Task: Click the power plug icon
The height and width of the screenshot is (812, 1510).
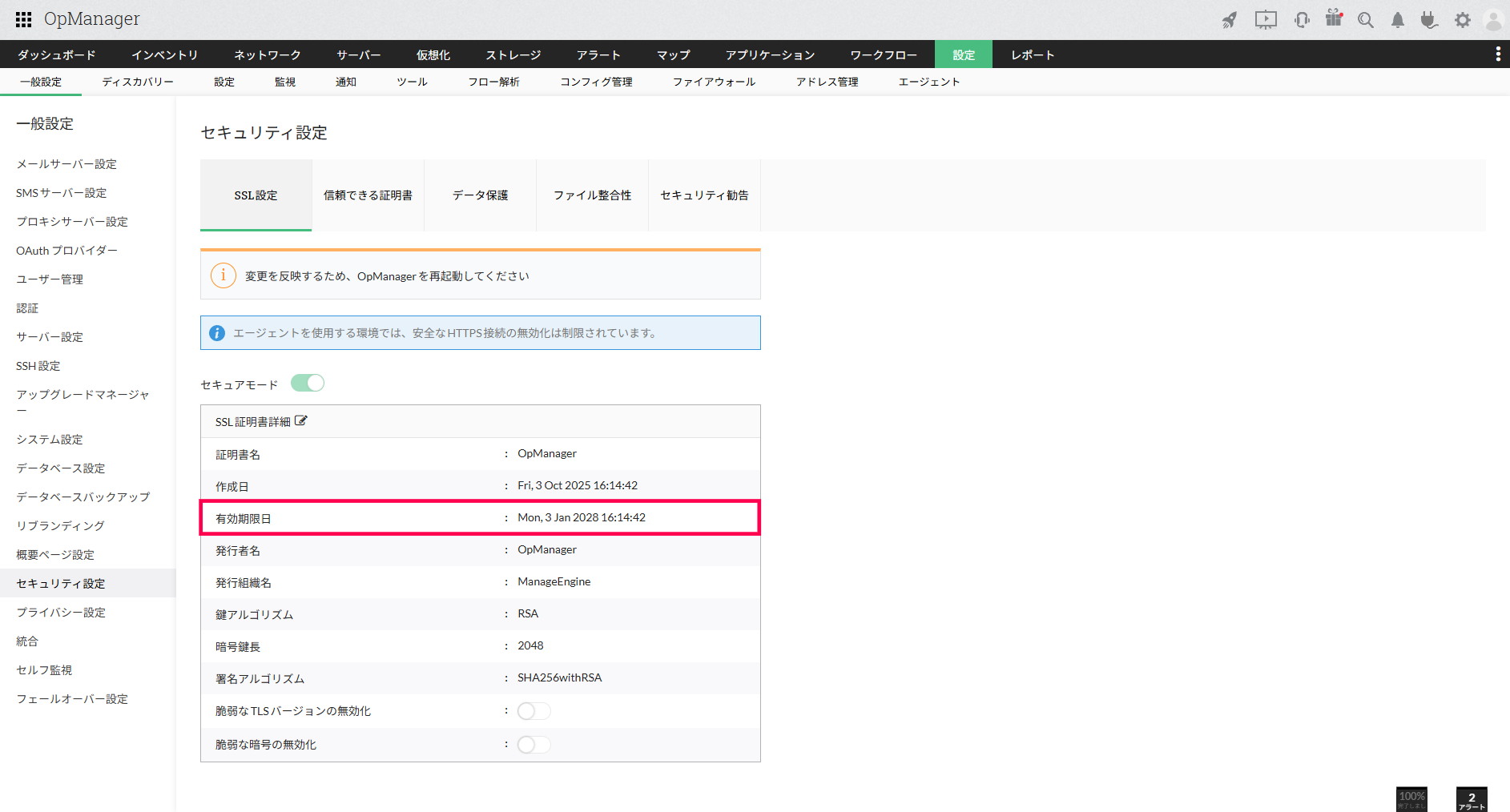Action: (1429, 20)
